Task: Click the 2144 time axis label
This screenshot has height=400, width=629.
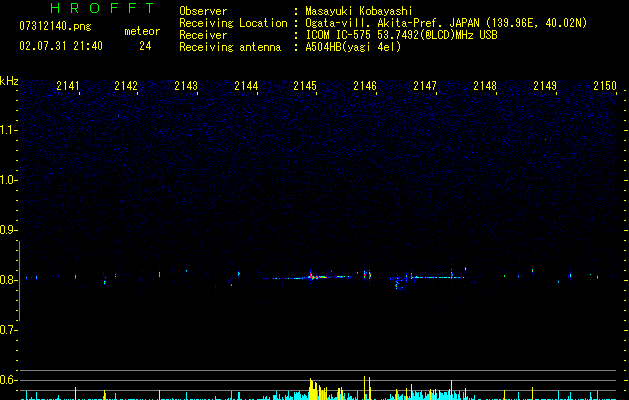Action: 246,86
